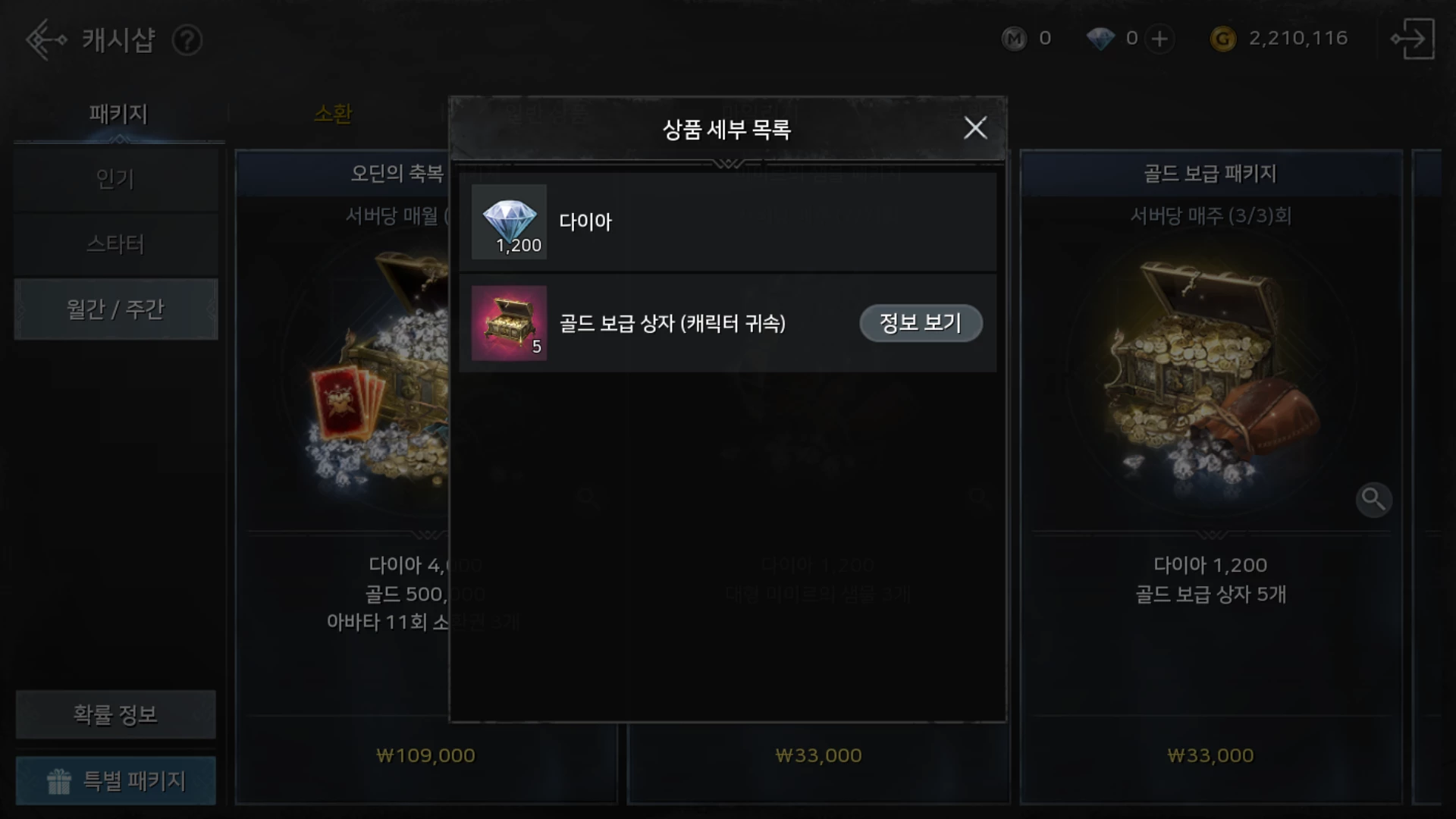Open the 특별 패키지 gift button
1456x819 pixels.
point(116,780)
